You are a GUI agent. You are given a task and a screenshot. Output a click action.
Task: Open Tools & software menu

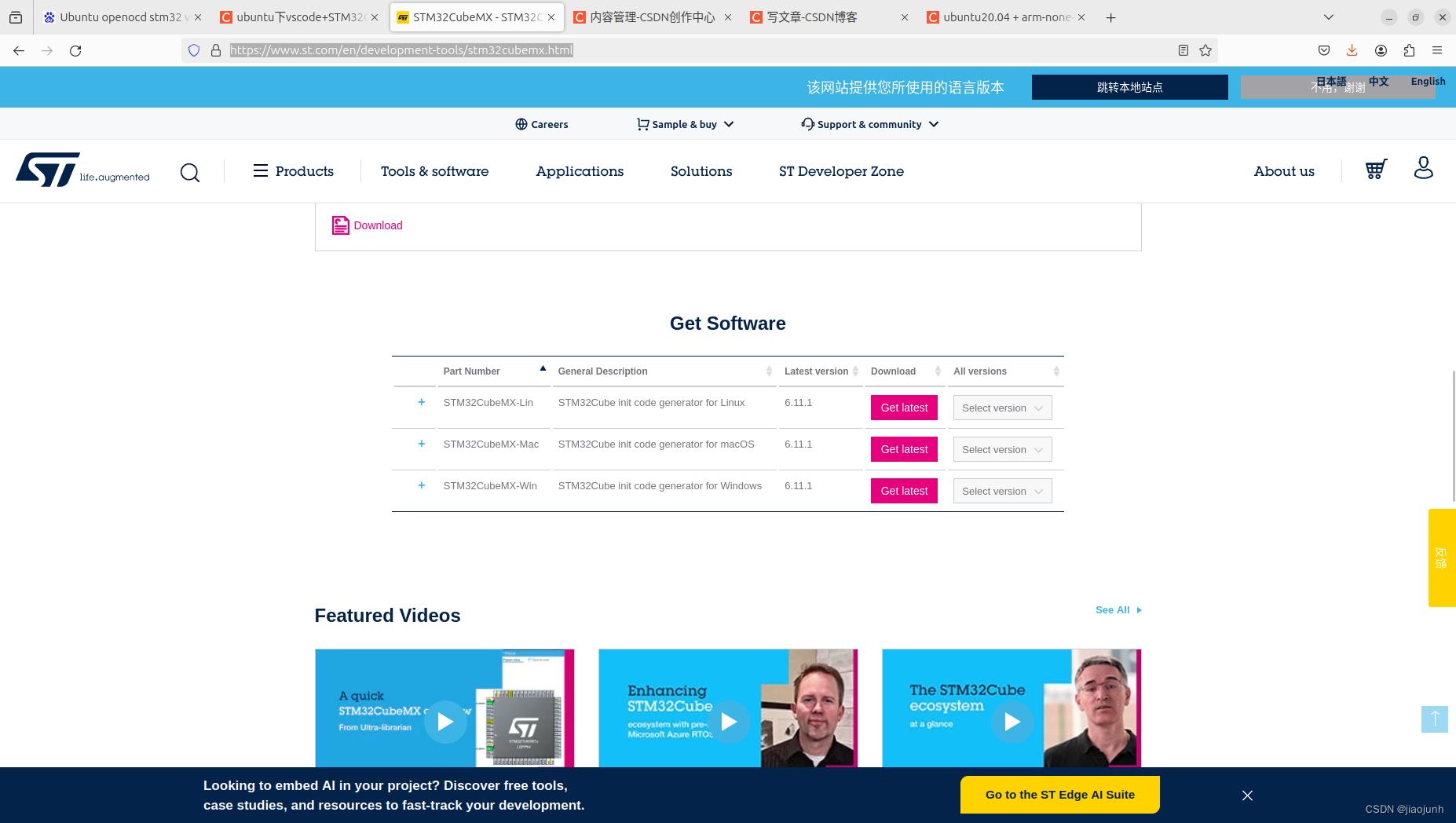[x=434, y=171]
